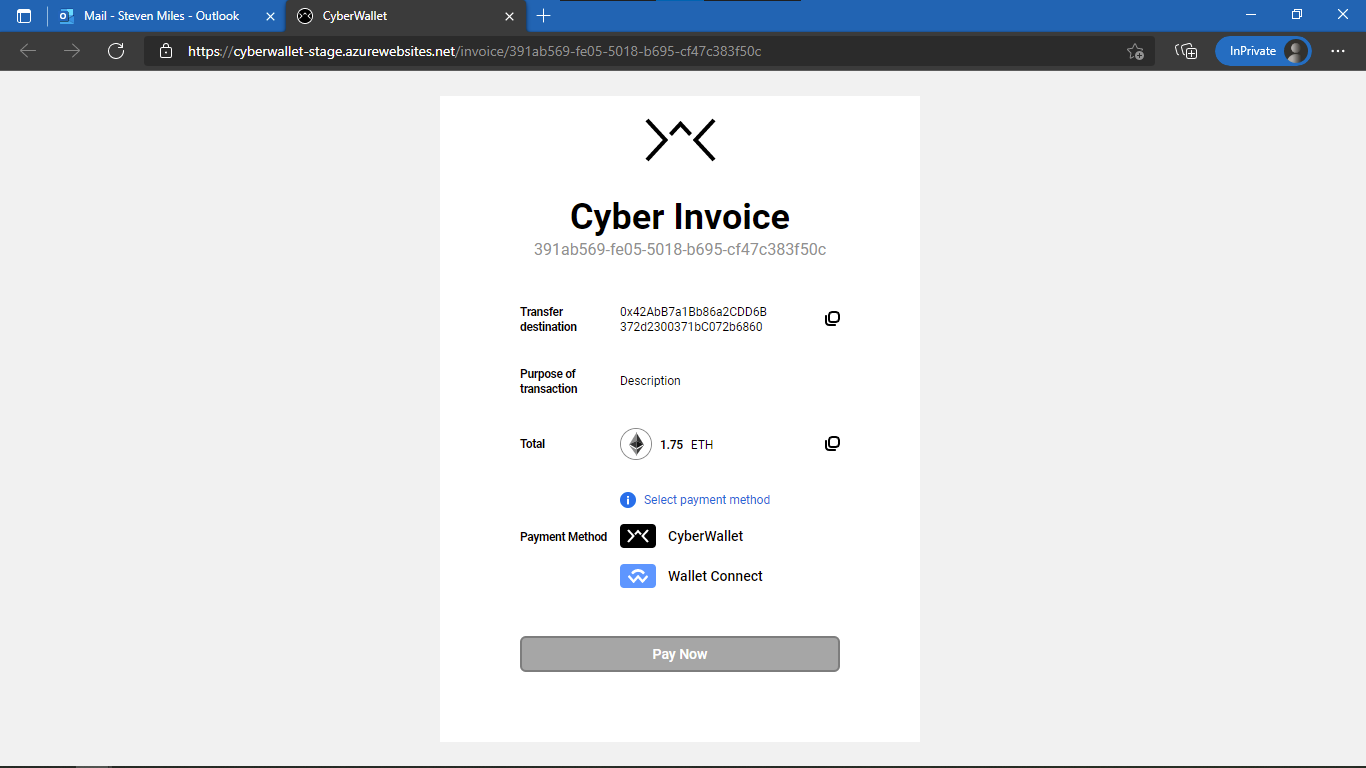Screen dimensions: 1366x768
Task: Click the blue info icon
Action: pos(628,500)
